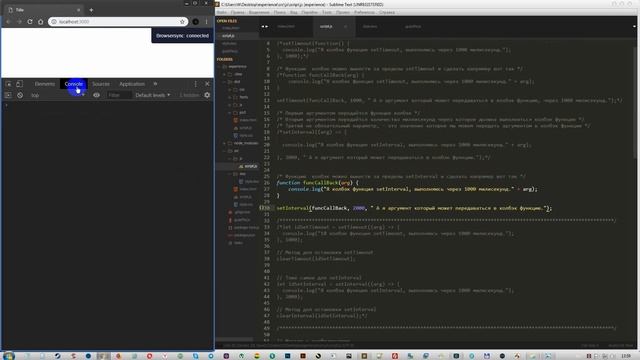Toggle the console sidebar panel

[x=8, y=95]
